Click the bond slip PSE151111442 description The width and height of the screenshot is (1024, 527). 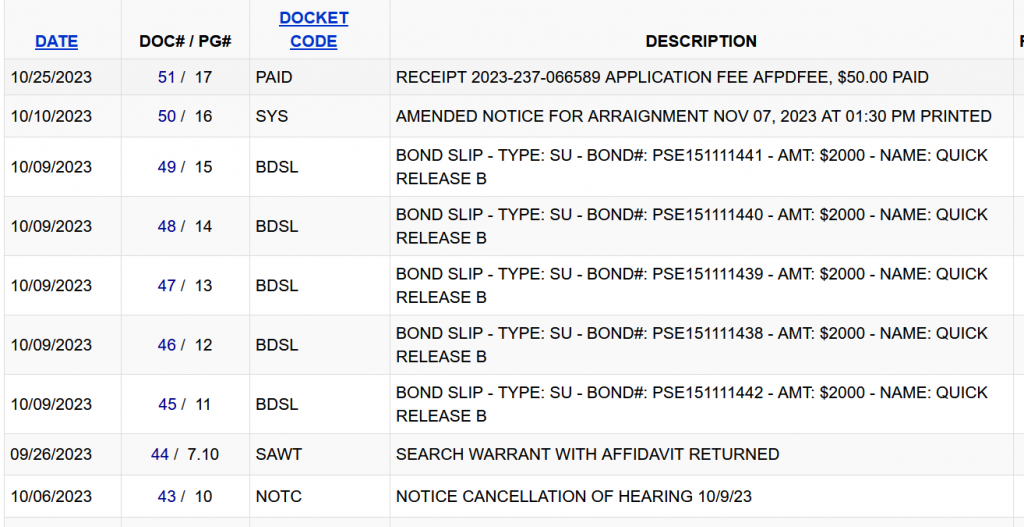point(691,404)
